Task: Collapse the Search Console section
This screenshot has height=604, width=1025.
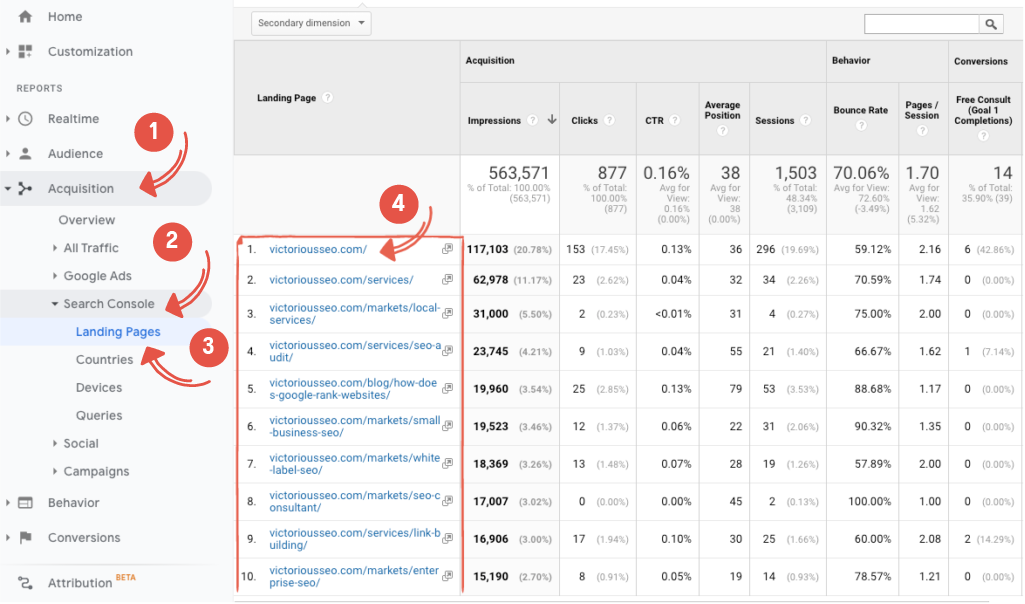Action: [55, 304]
